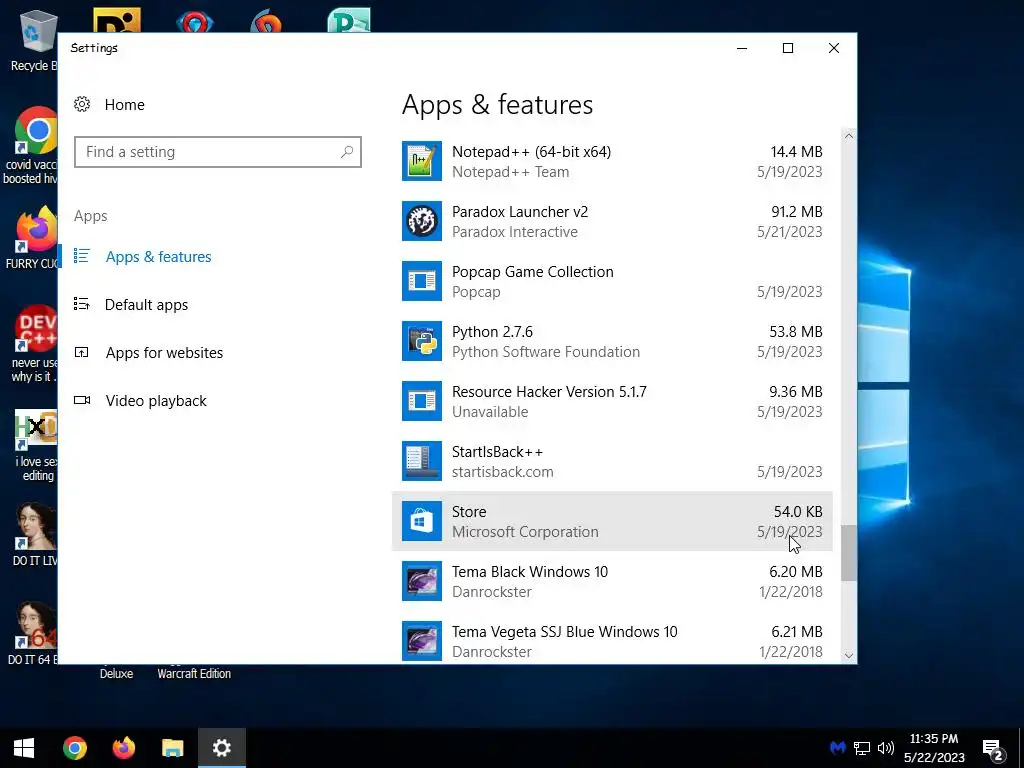Open Chrome from the taskbar
The image size is (1024, 768).
pos(75,748)
